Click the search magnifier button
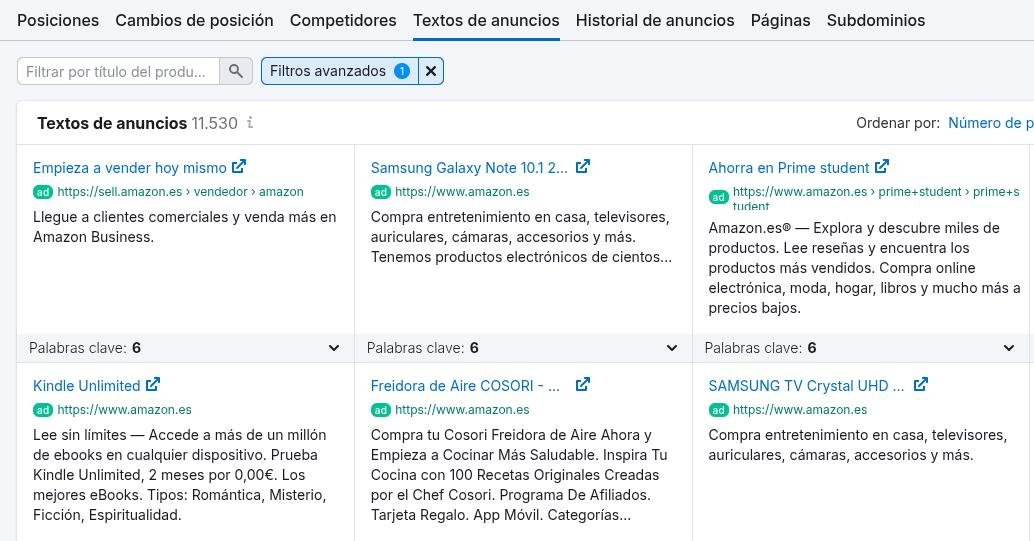The height and width of the screenshot is (541, 1034). tap(236, 71)
